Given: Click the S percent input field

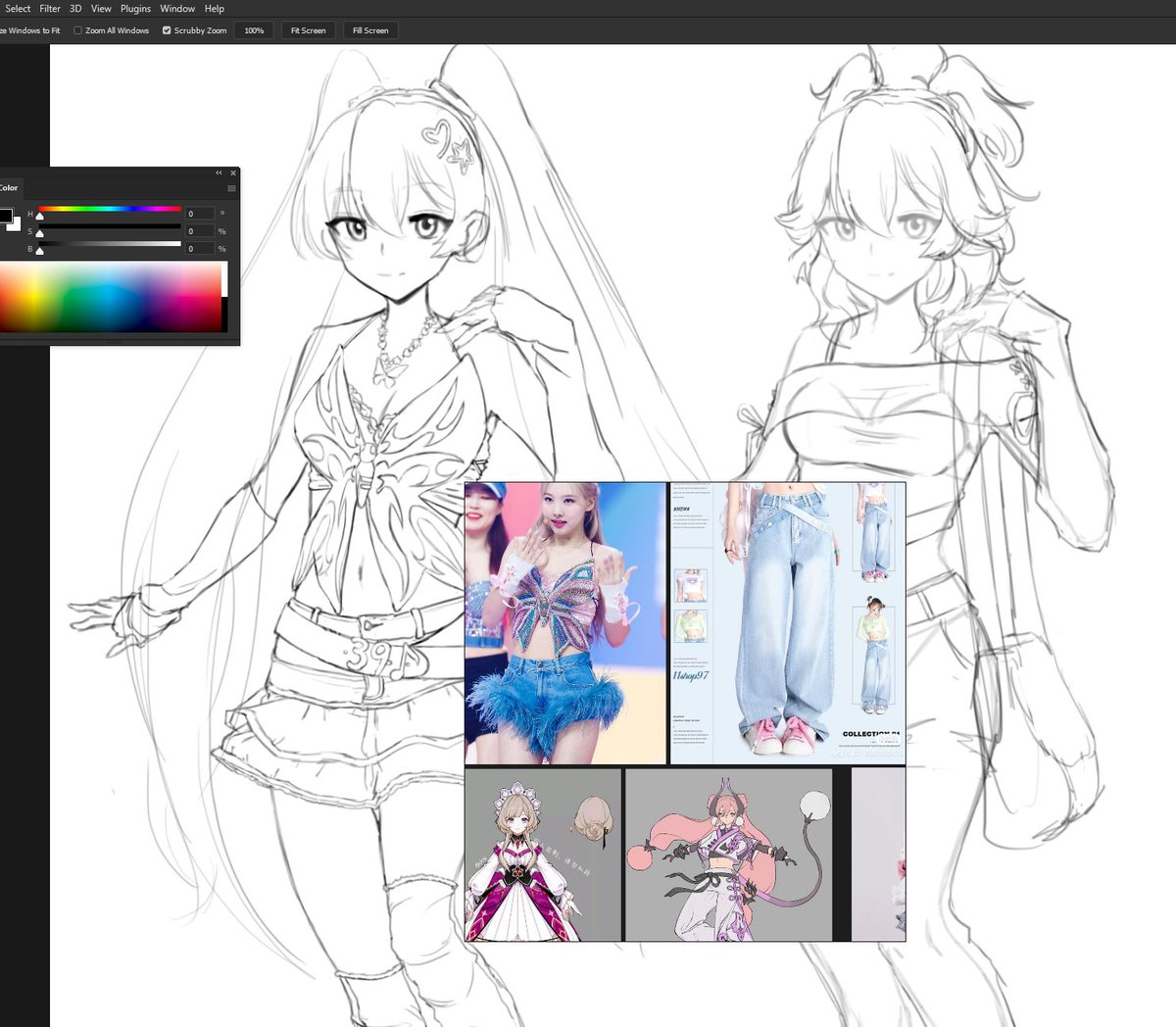Looking at the screenshot, I should 200,230.
